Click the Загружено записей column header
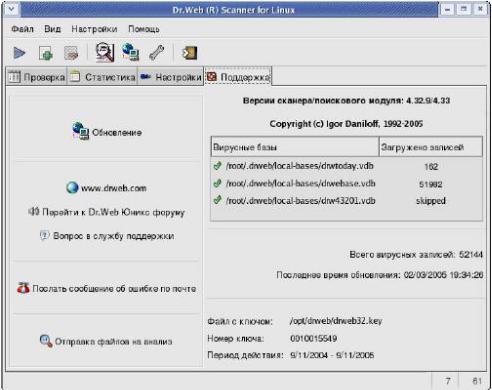 (x=431, y=147)
